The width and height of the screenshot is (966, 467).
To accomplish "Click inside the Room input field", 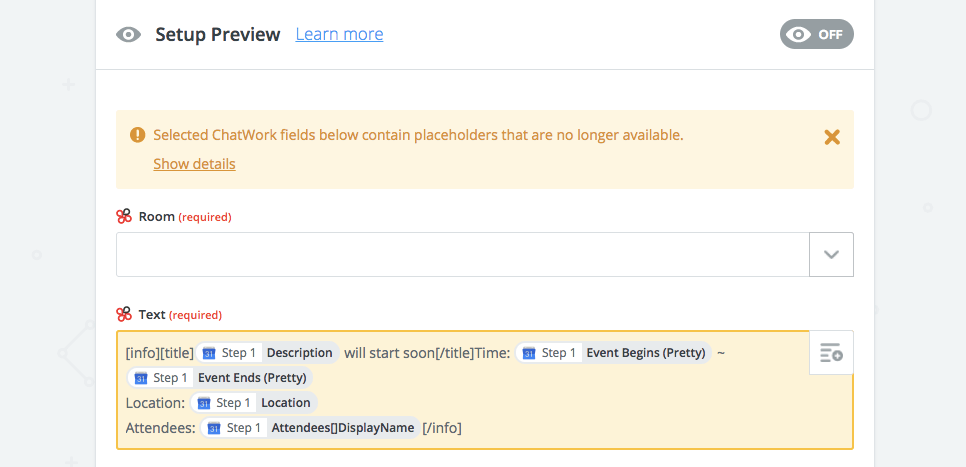I will [x=462, y=255].
